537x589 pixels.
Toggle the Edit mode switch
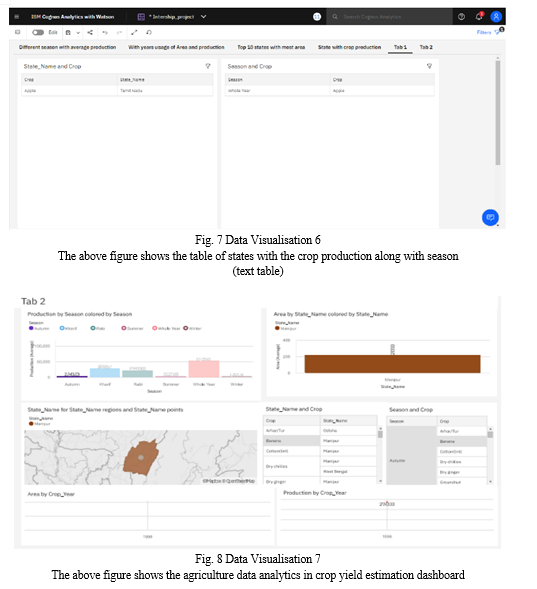(38, 32)
